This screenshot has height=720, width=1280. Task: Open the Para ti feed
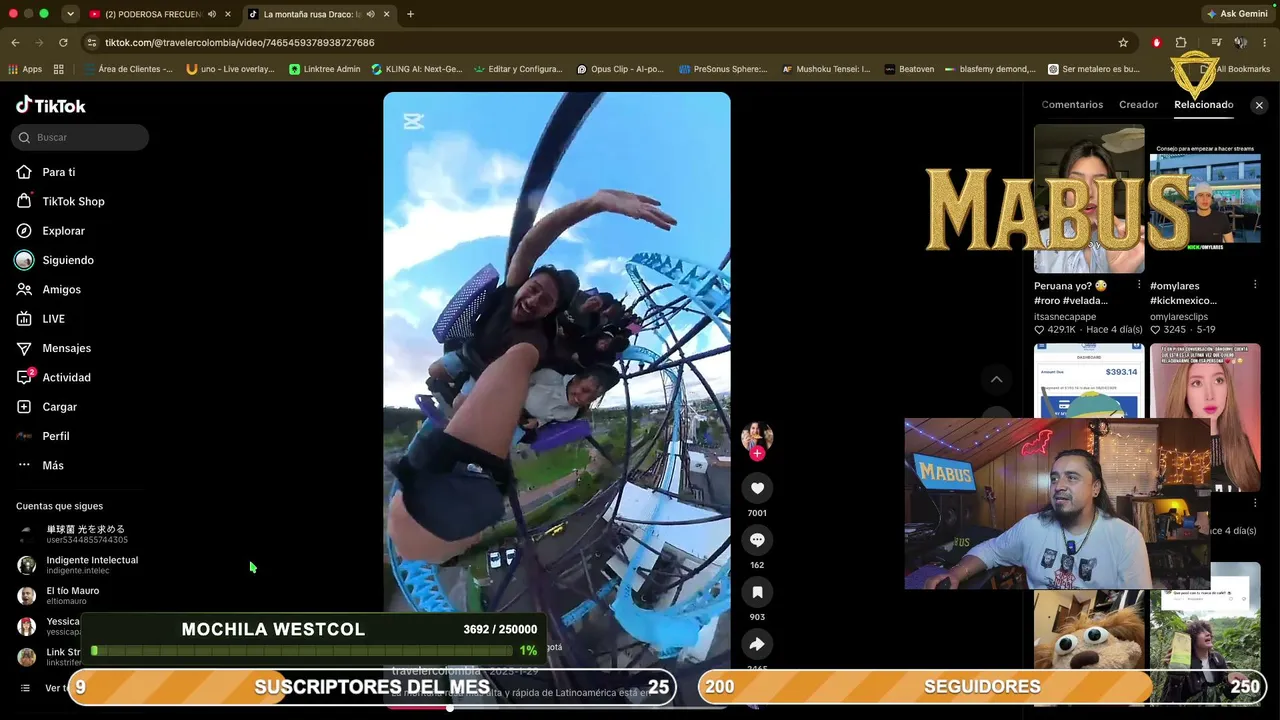tap(58, 172)
